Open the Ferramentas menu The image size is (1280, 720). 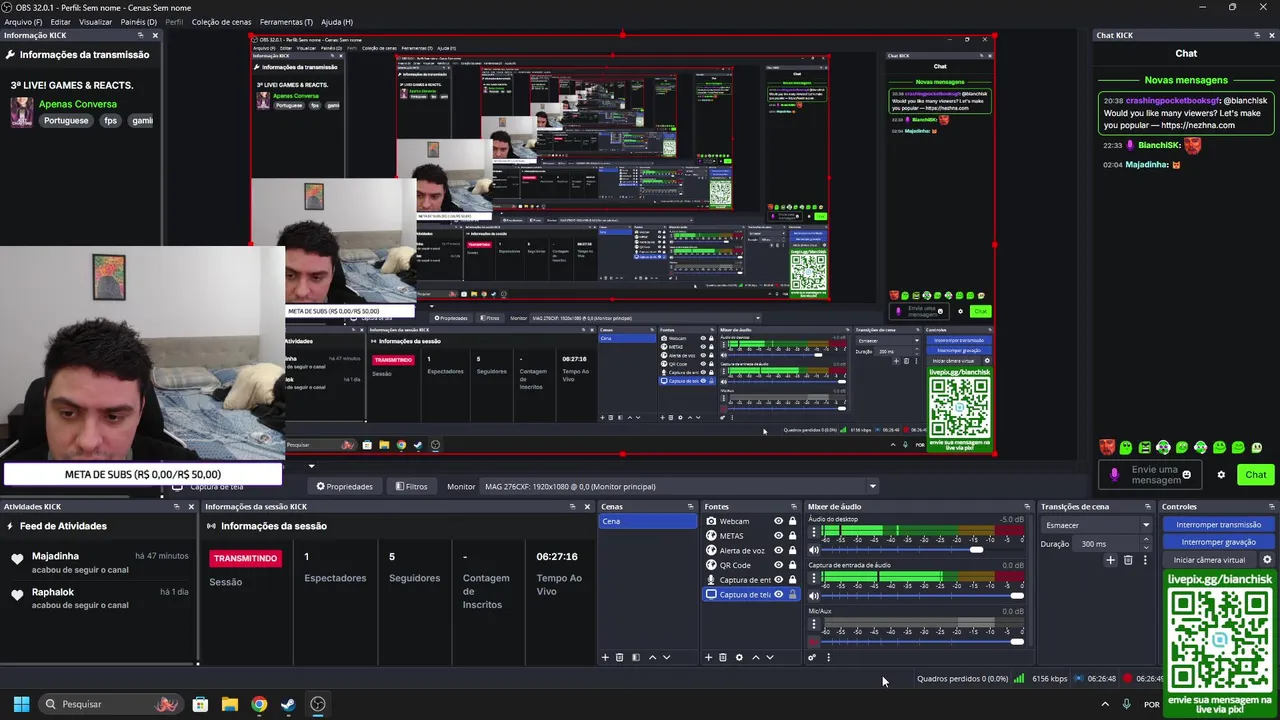[286, 22]
